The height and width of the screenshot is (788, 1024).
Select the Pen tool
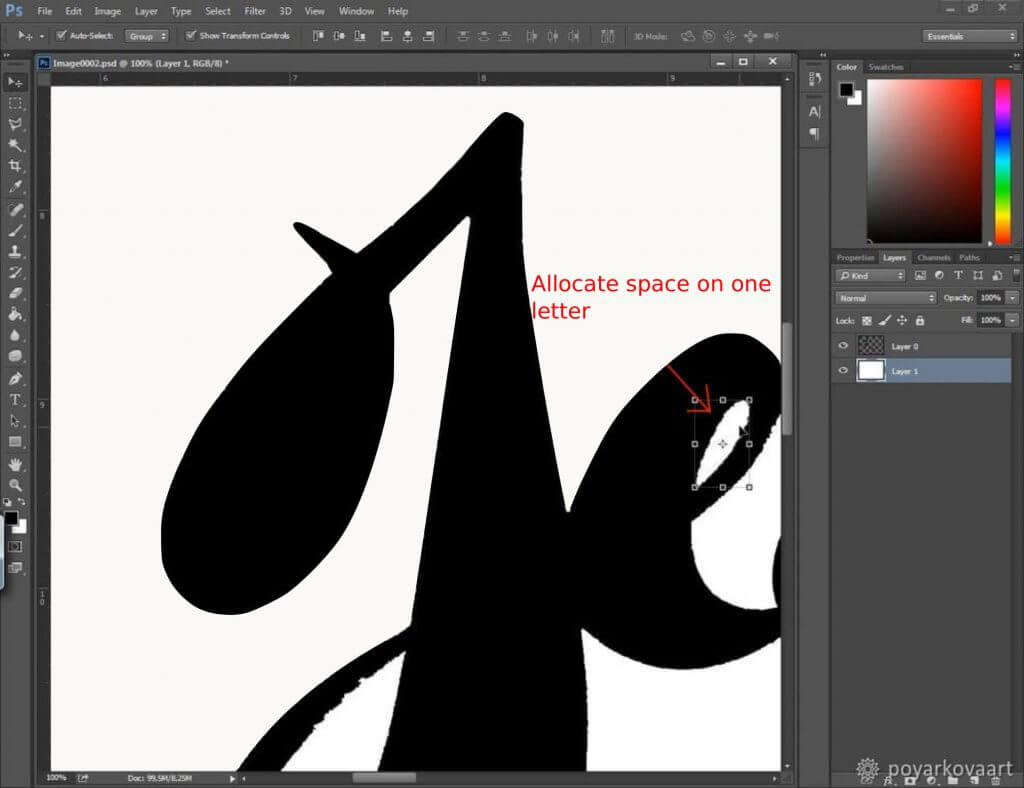click(15, 379)
